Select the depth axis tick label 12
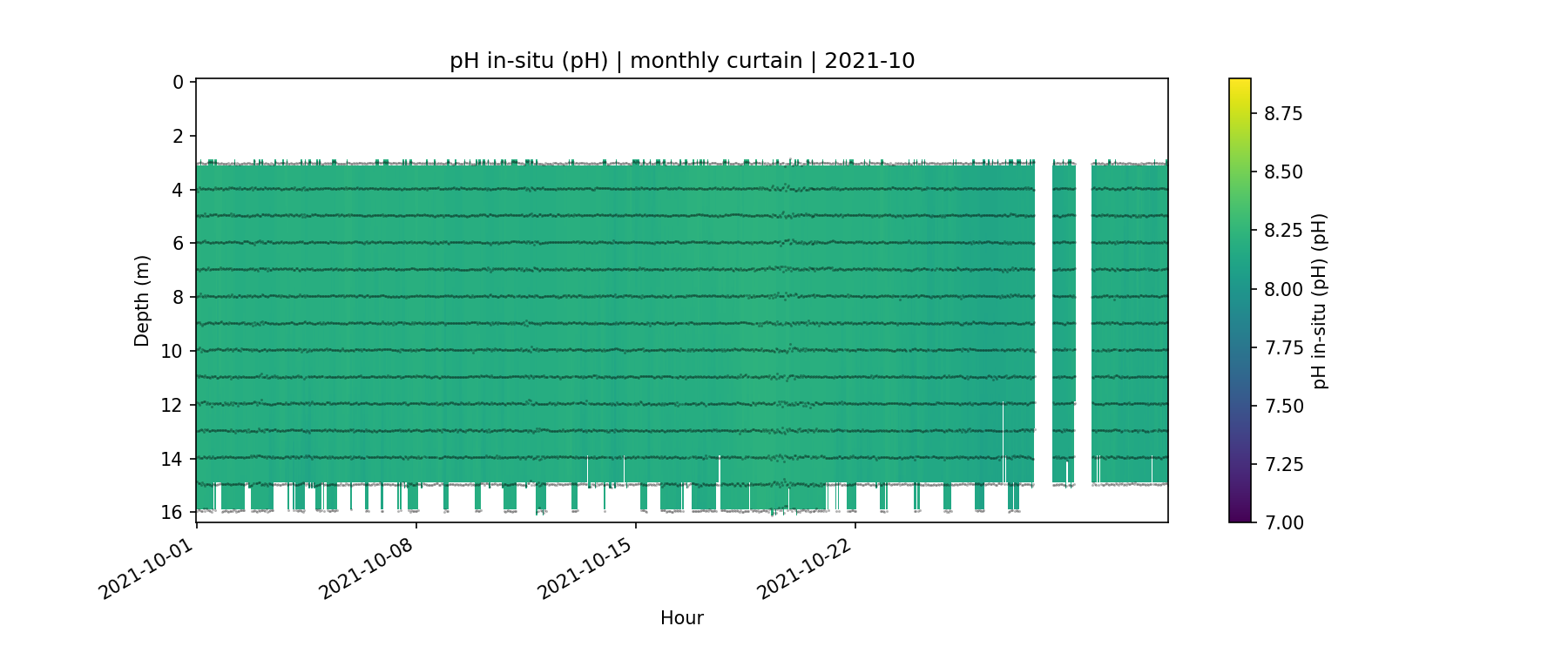Screen dimensions: 1568x653 (x=172, y=405)
